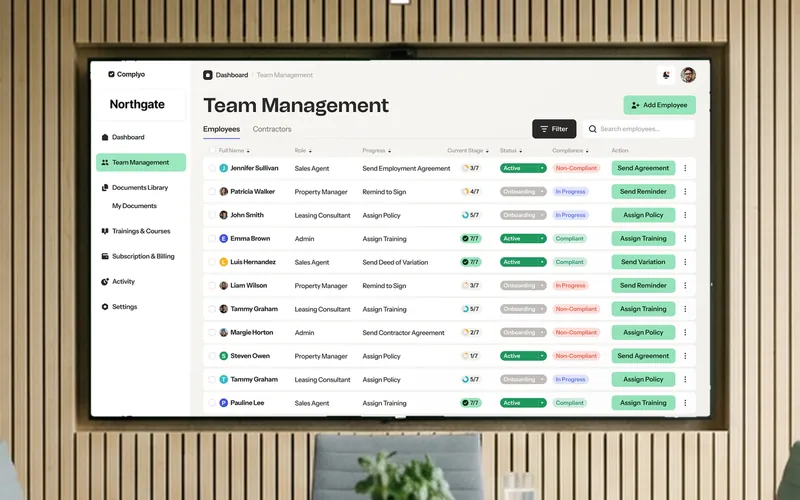Check the box for Emma Brown
The height and width of the screenshot is (500, 800).
tap(212, 238)
